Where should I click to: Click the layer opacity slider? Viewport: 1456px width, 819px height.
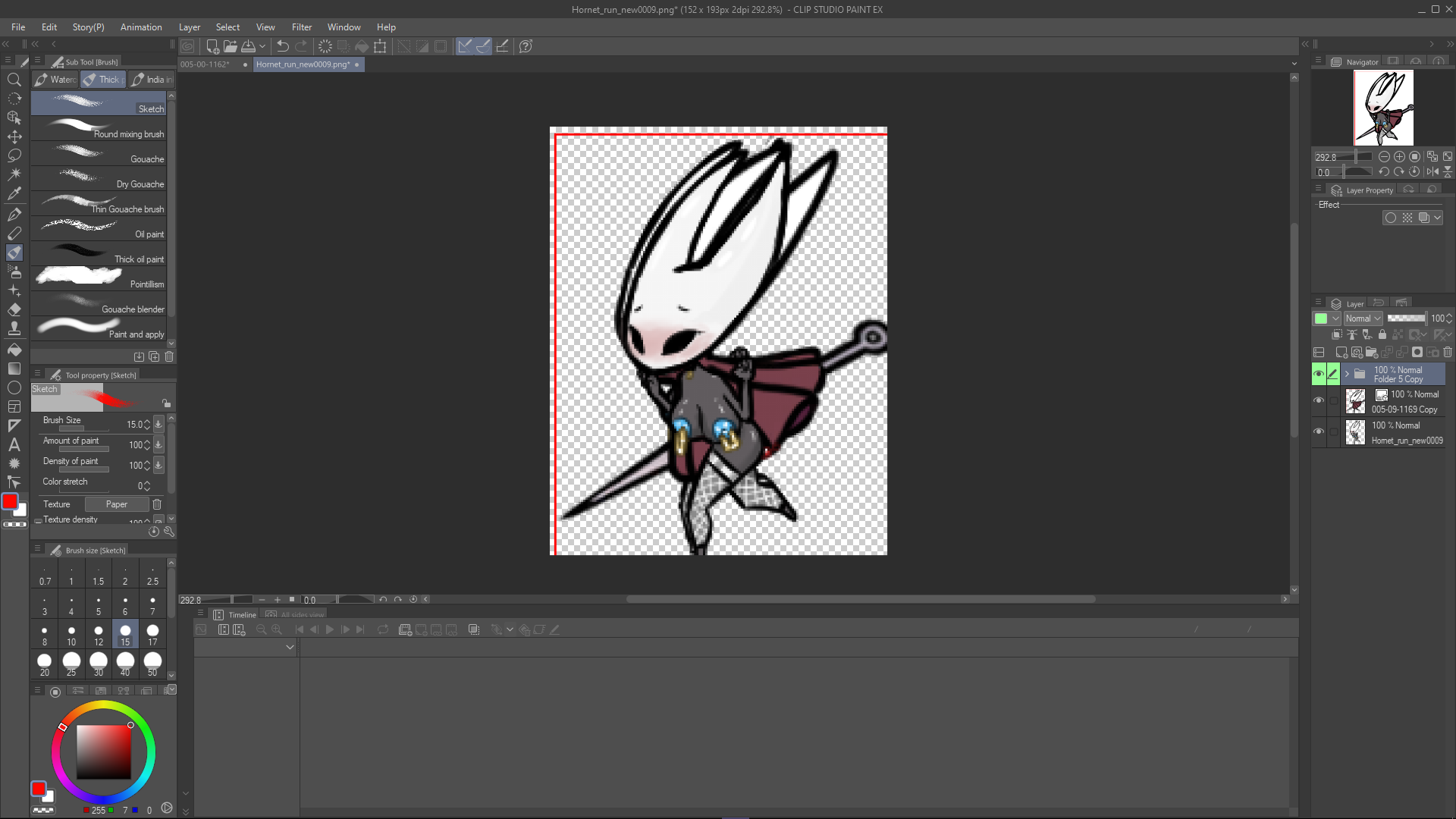coord(1407,318)
